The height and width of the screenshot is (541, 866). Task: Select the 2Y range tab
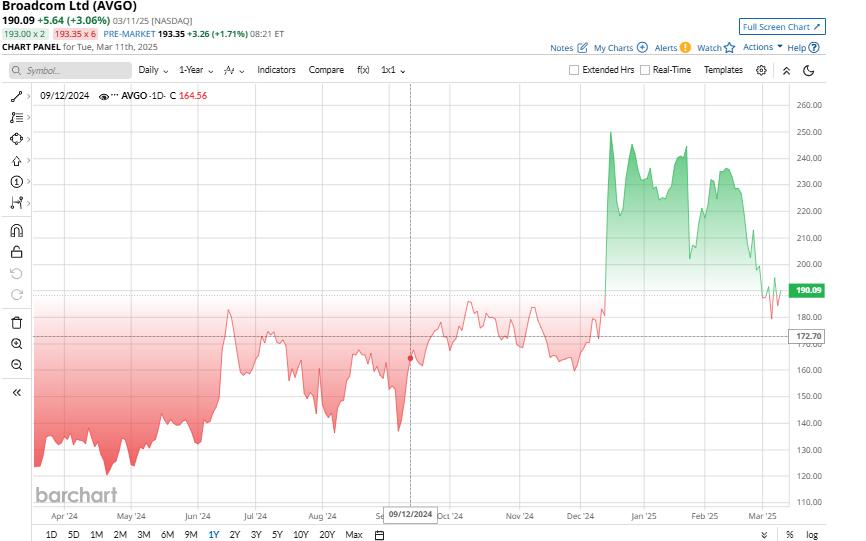click(x=235, y=534)
